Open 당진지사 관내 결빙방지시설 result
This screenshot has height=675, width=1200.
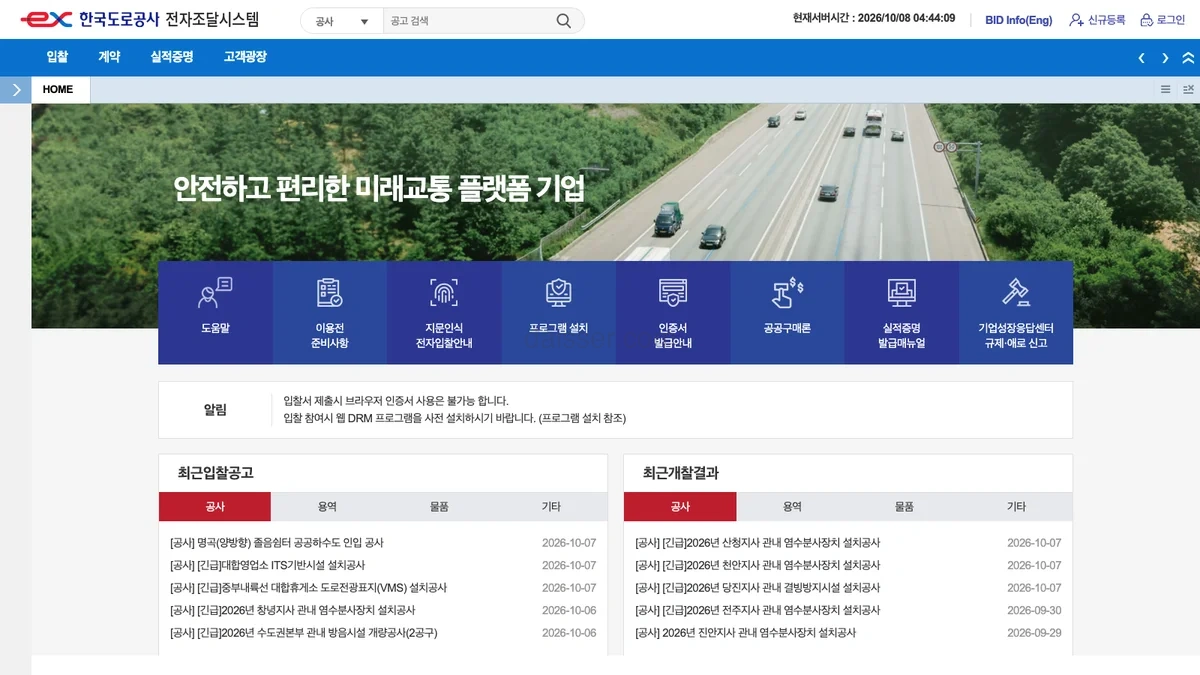758,588
